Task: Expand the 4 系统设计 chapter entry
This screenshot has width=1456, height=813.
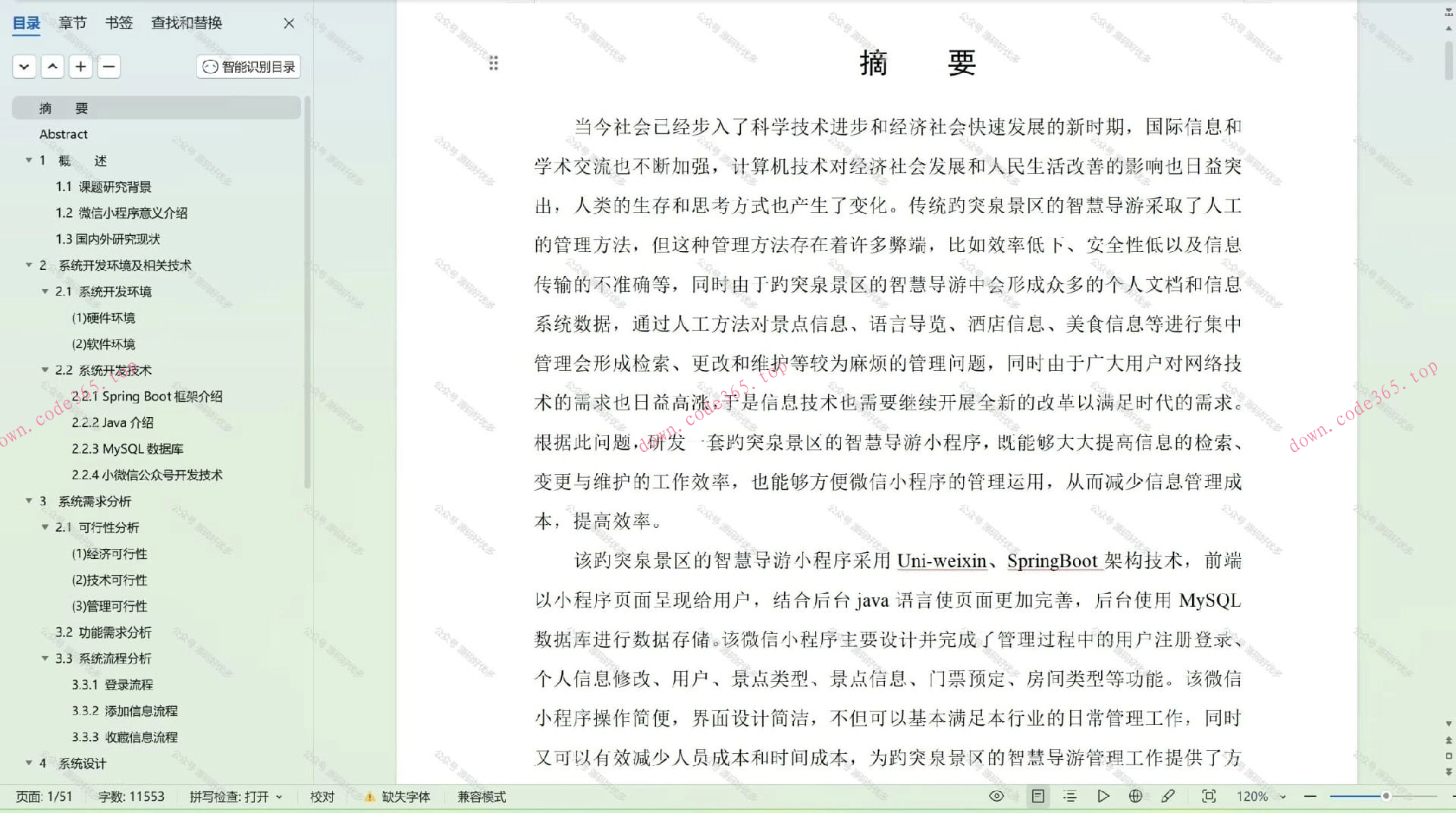Action: click(29, 763)
